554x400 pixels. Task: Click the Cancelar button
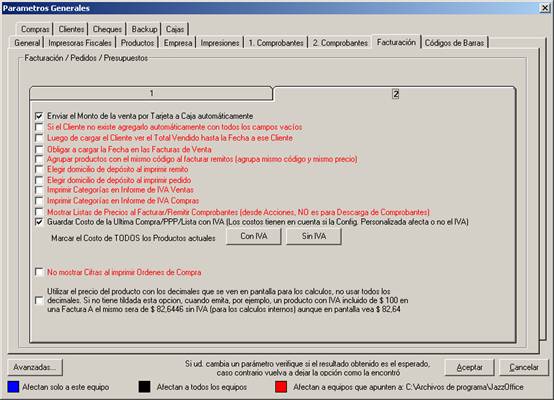(524, 367)
